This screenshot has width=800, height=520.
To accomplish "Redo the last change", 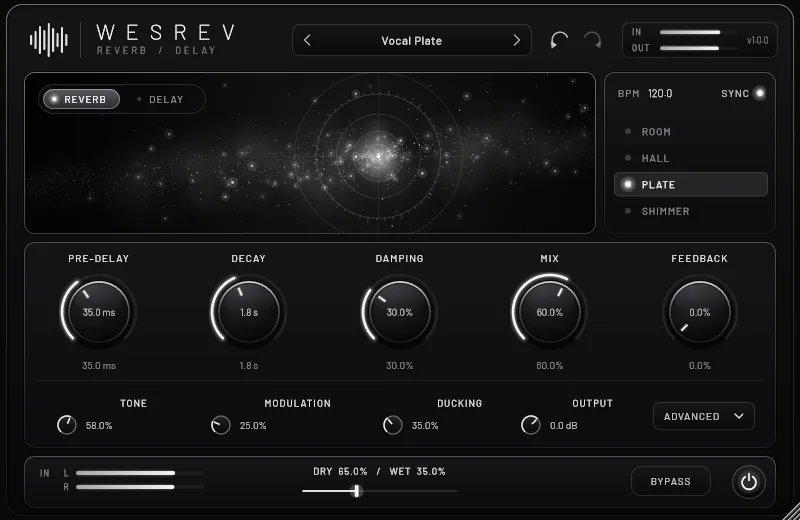I will (x=593, y=40).
